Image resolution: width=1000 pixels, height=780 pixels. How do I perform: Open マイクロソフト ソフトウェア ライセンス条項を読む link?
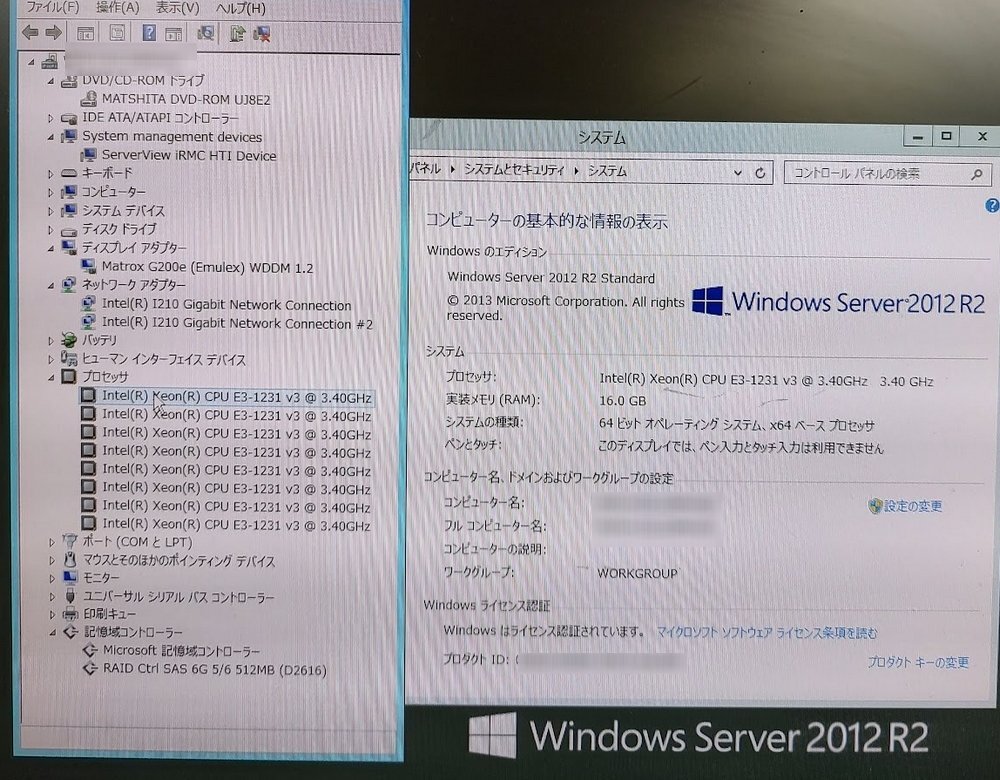coord(767,633)
